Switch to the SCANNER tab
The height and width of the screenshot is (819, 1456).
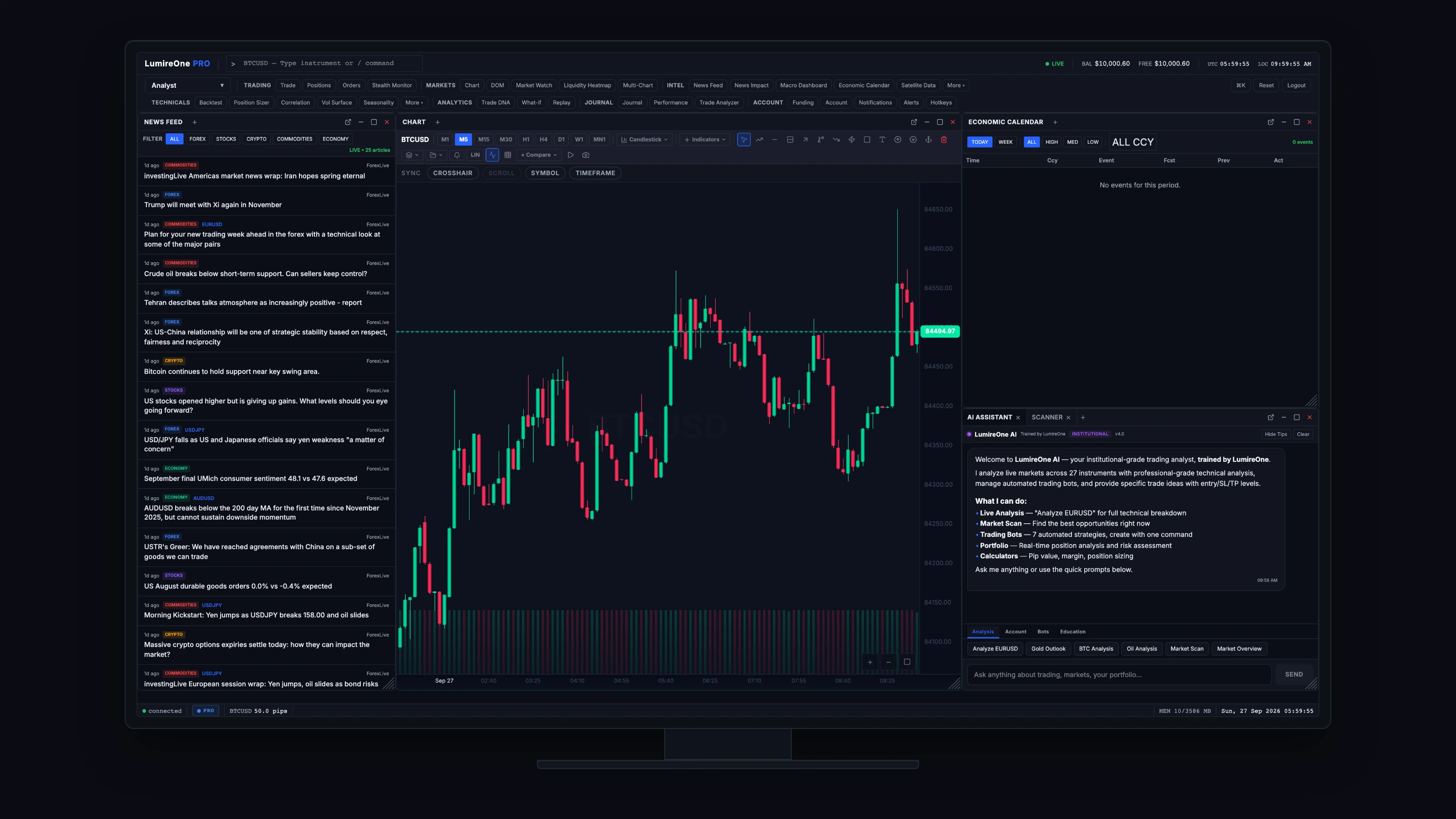click(x=1047, y=417)
